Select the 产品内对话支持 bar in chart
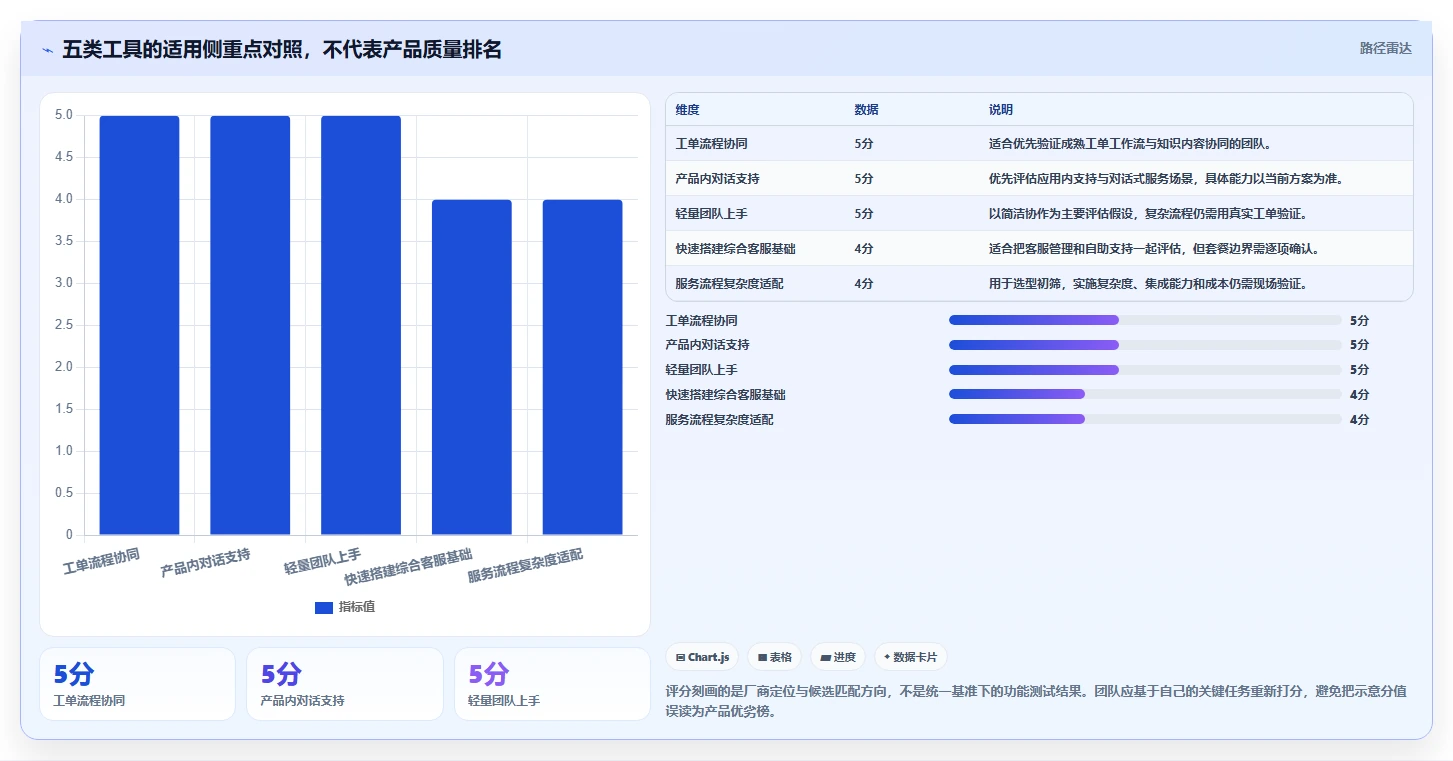Viewport: 1453px width, 761px height. (250, 325)
